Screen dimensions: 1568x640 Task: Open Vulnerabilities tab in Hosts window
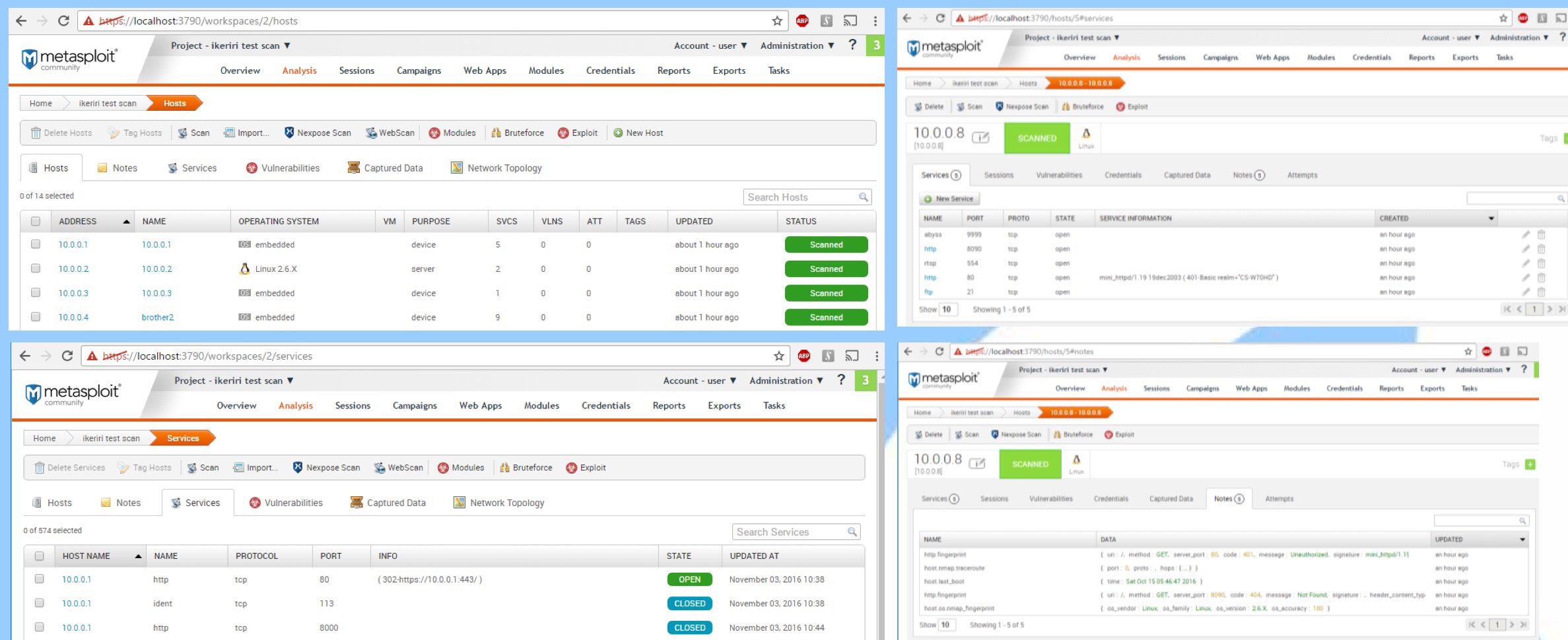point(283,168)
